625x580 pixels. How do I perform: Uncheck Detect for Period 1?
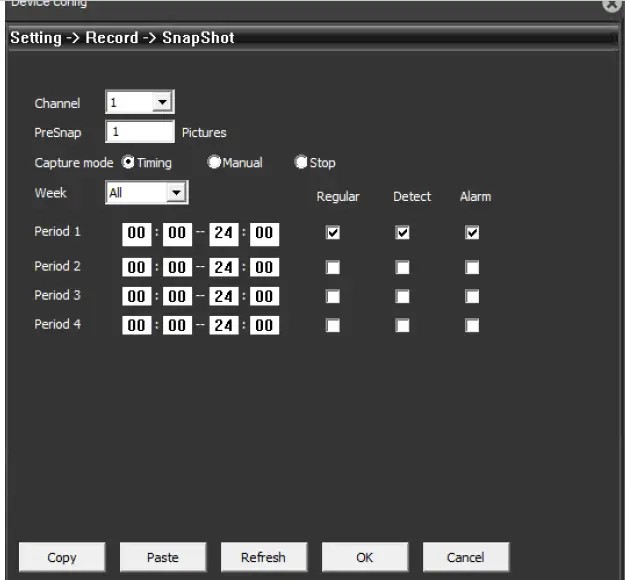(x=402, y=232)
